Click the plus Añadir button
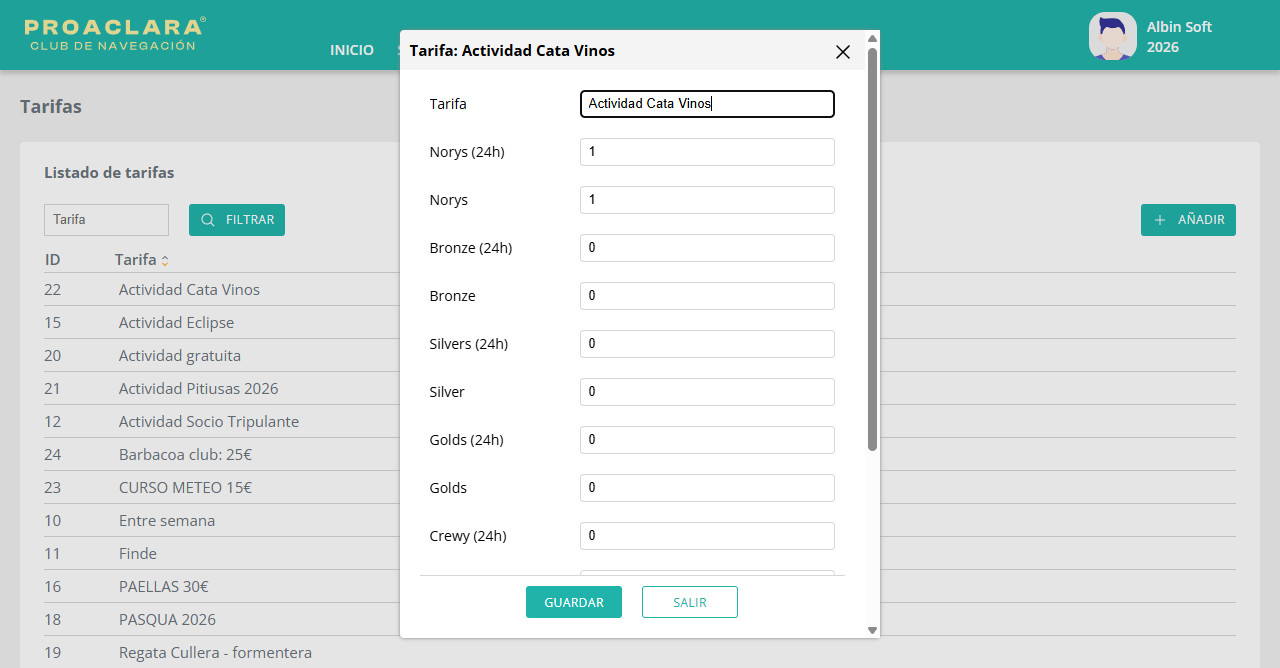1280x668 pixels. point(1188,220)
